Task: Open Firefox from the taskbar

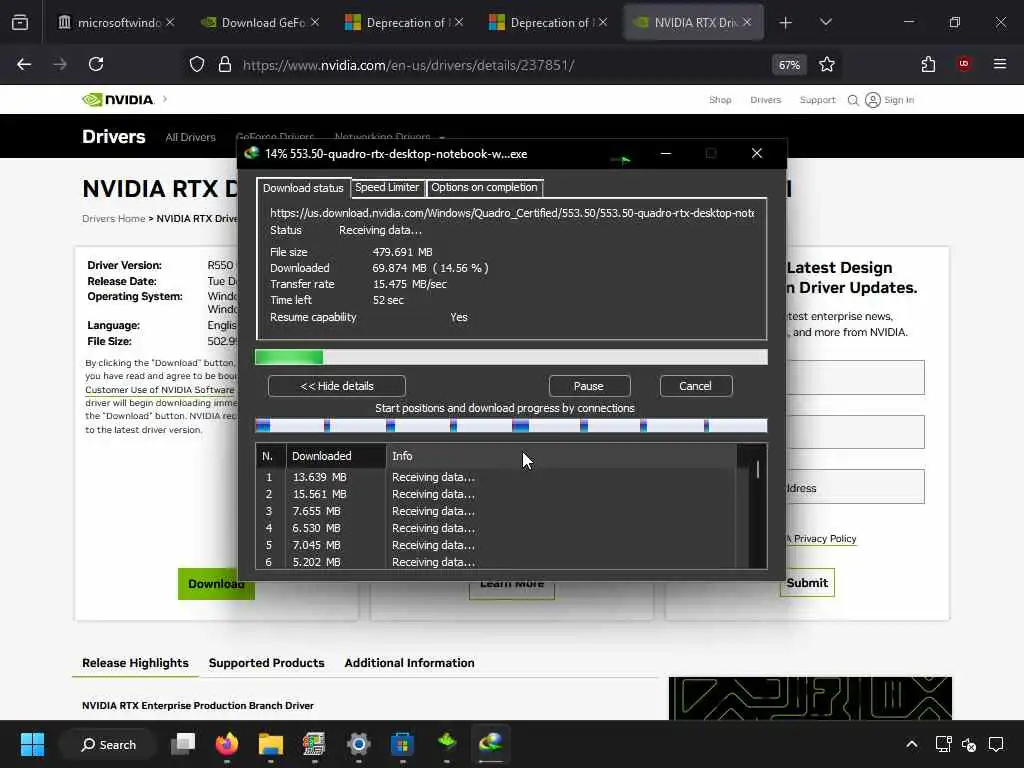Action: click(227, 744)
